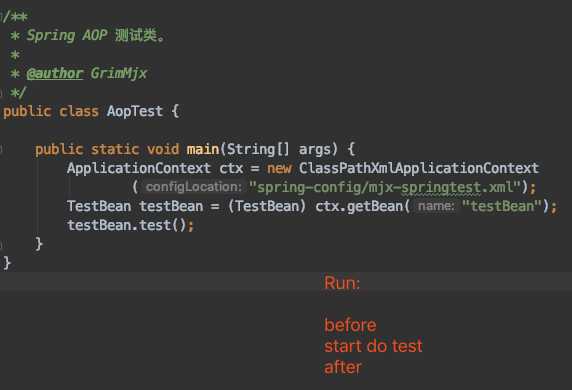Click the @author Javadoc tag
The image size is (572, 390).
tap(55, 74)
